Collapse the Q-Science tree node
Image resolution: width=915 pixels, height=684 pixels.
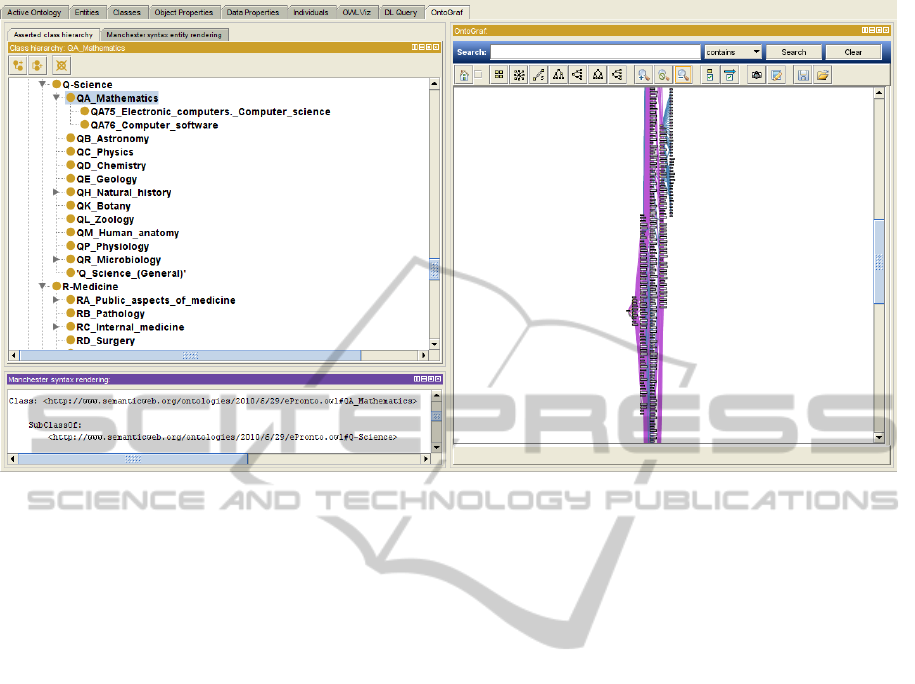click(43, 85)
